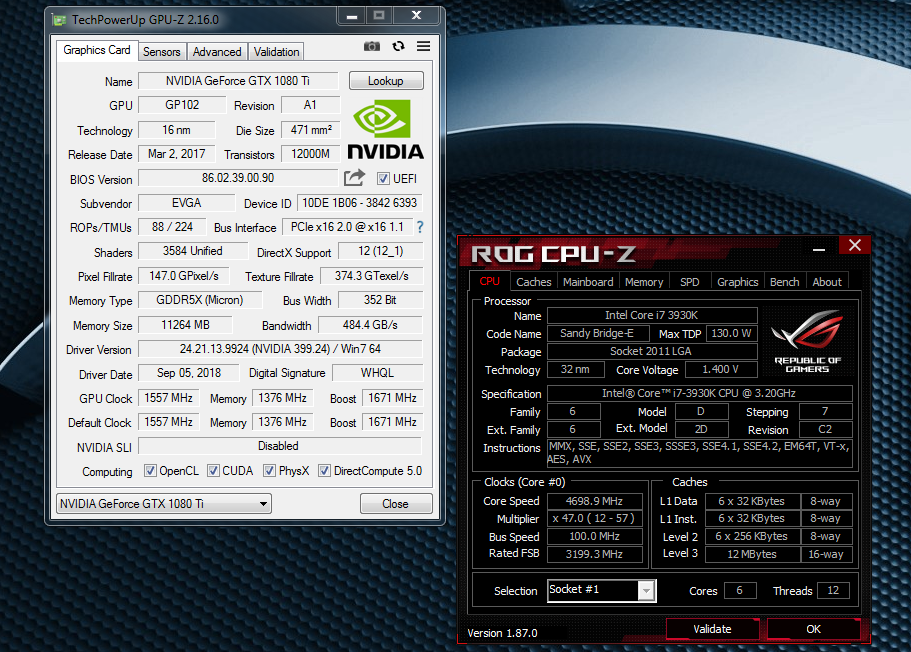
Task: Switch to the Mainboard tab
Action: (x=588, y=282)
